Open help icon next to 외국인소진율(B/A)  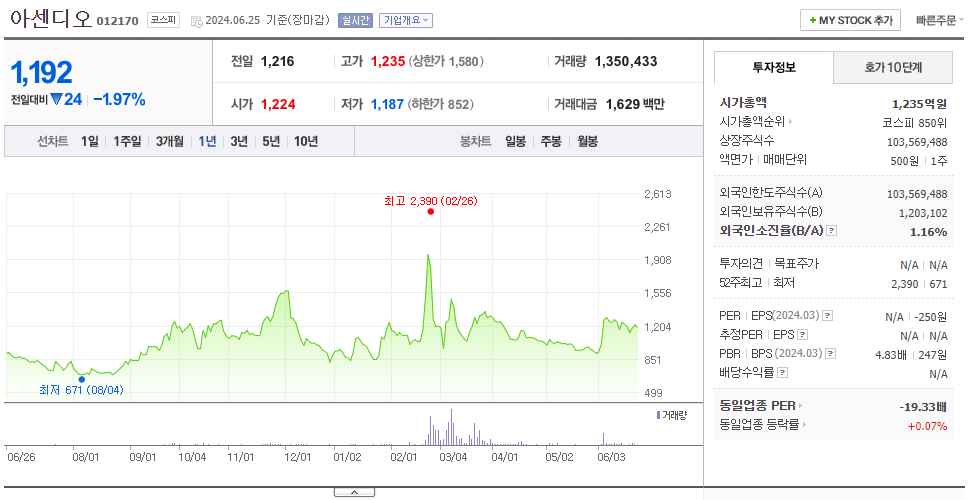(x=832, y=231)
